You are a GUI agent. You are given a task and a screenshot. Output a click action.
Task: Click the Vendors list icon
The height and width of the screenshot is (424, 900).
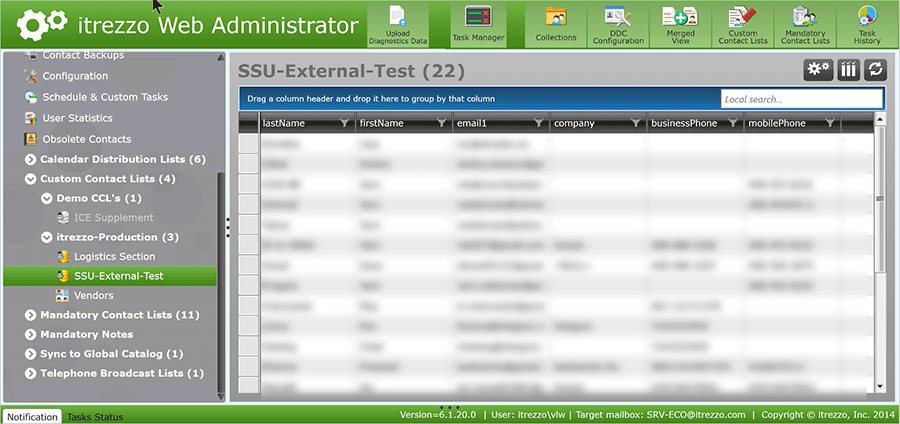coord(63,295)
